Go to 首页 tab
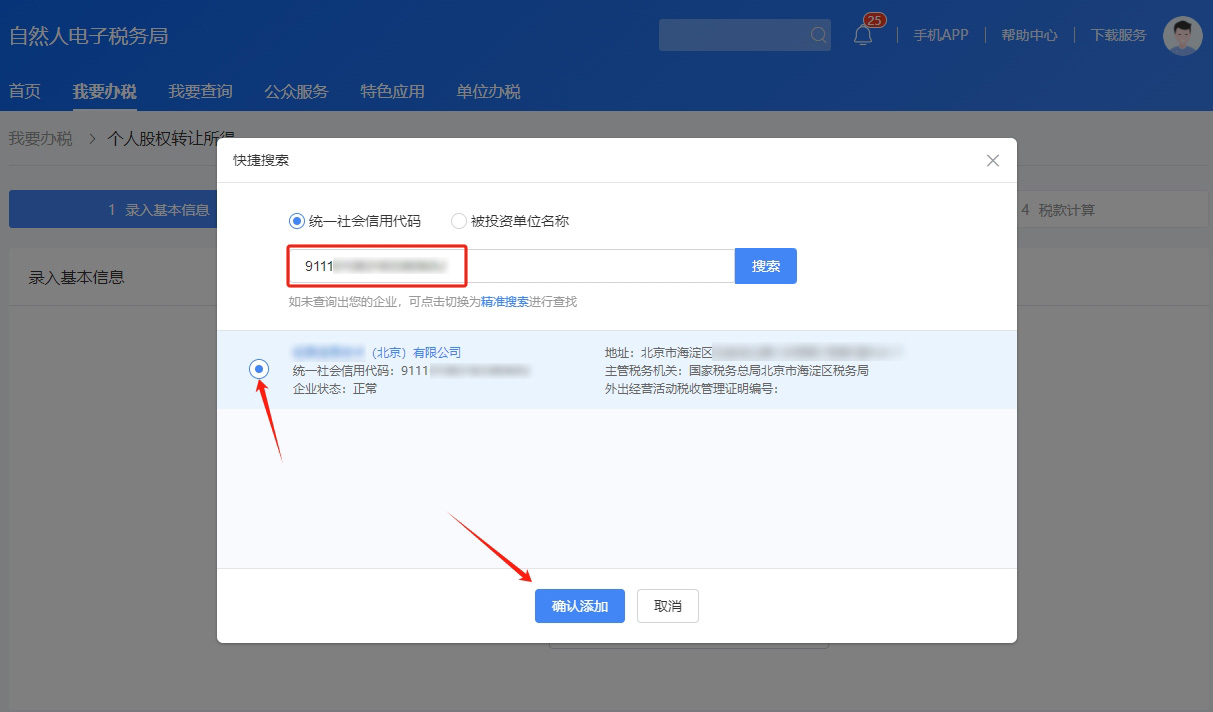Screen dimensions: 1213x712 coord(25,92)
